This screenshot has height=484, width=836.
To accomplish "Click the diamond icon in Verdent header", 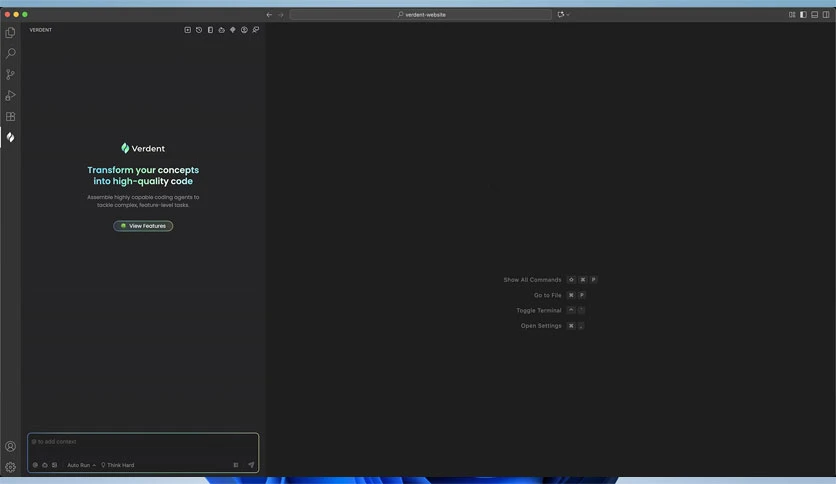I will click(232, 30).
